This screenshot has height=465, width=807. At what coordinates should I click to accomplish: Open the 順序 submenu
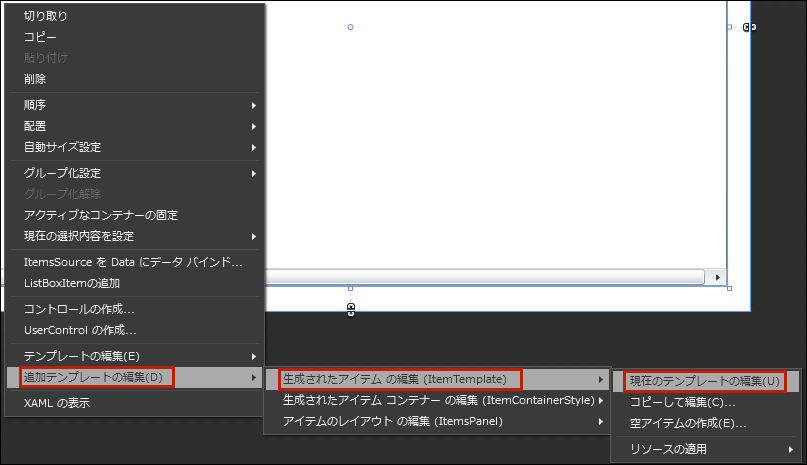click(x=135, y=105)
